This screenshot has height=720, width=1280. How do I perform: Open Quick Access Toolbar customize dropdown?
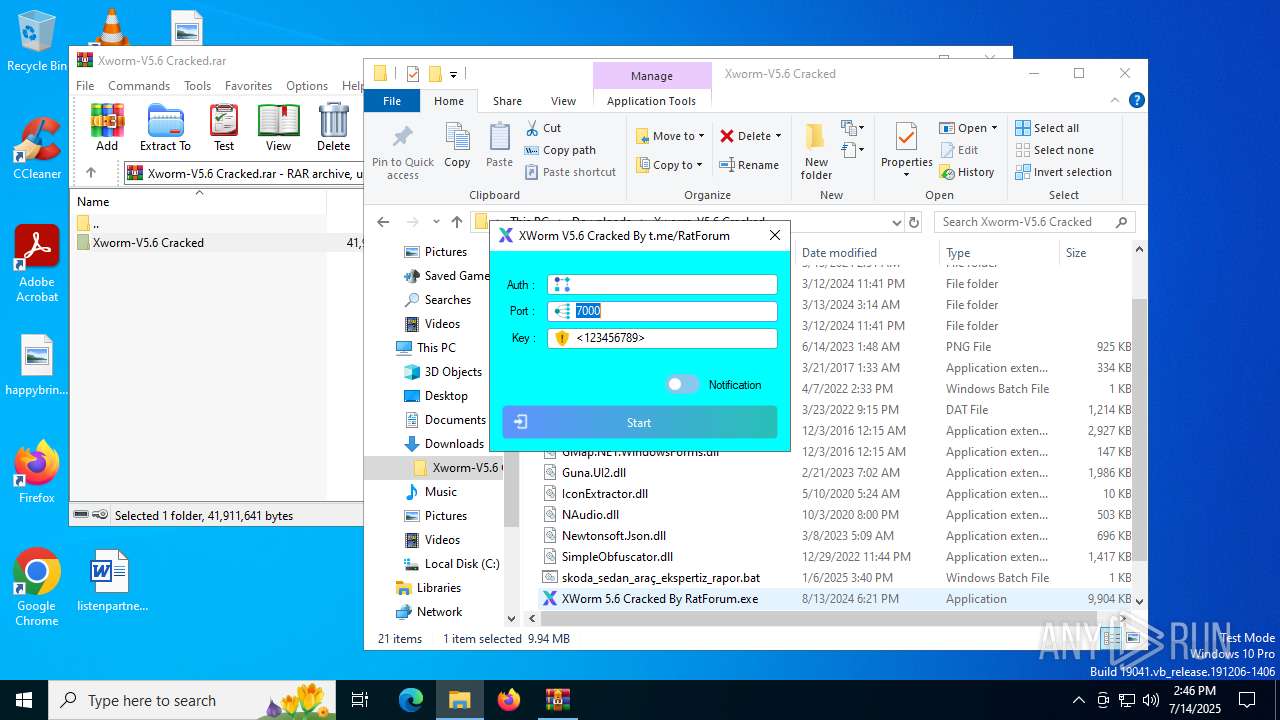(454, 74)
